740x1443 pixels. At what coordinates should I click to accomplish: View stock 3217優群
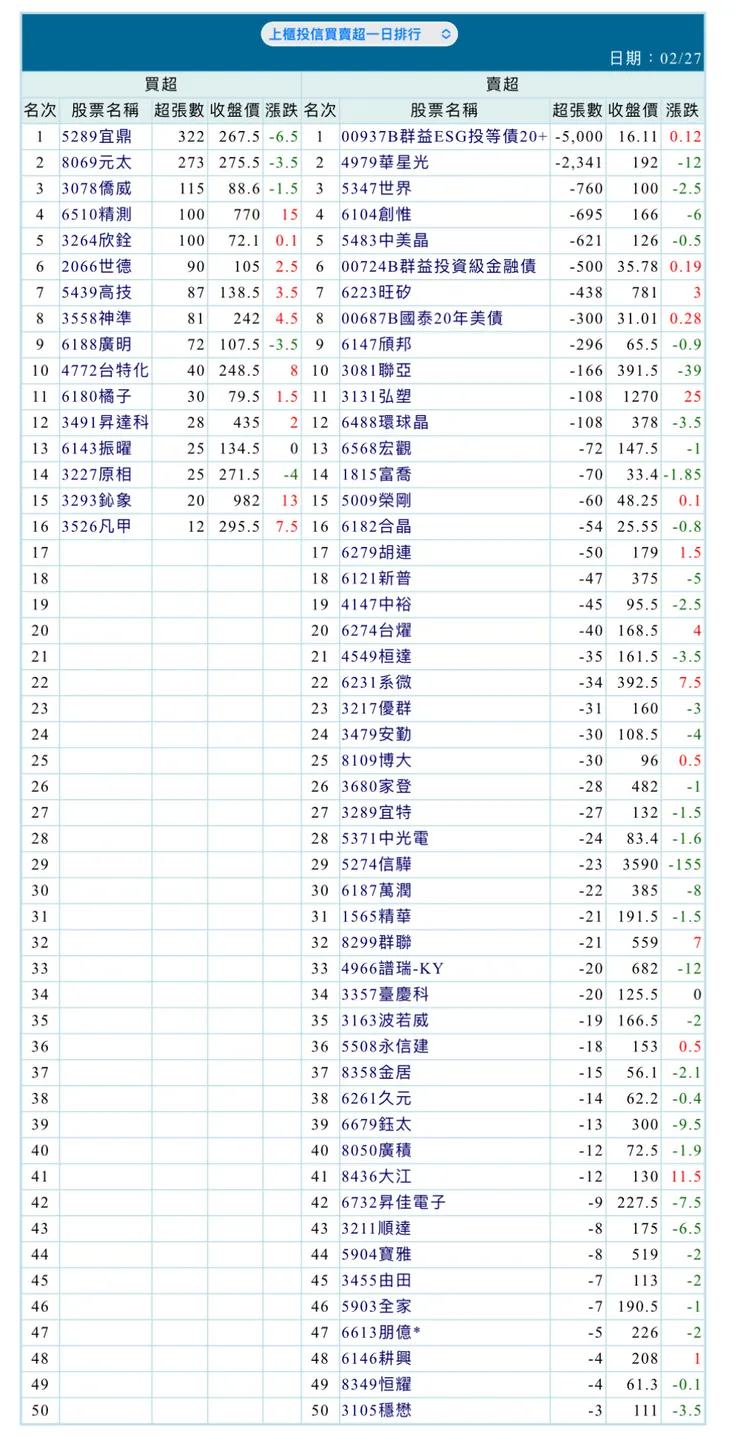376,708
